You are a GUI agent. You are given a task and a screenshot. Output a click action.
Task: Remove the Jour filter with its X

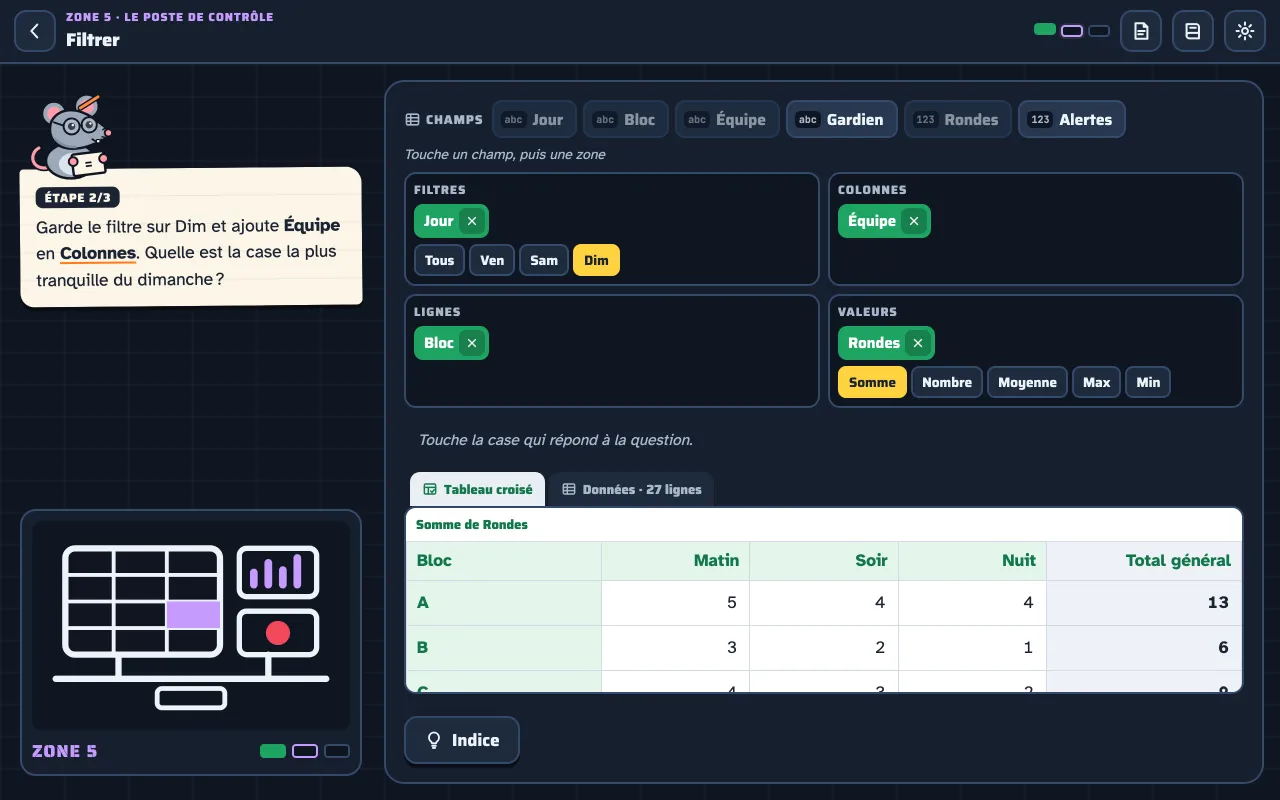coord(472,221)
